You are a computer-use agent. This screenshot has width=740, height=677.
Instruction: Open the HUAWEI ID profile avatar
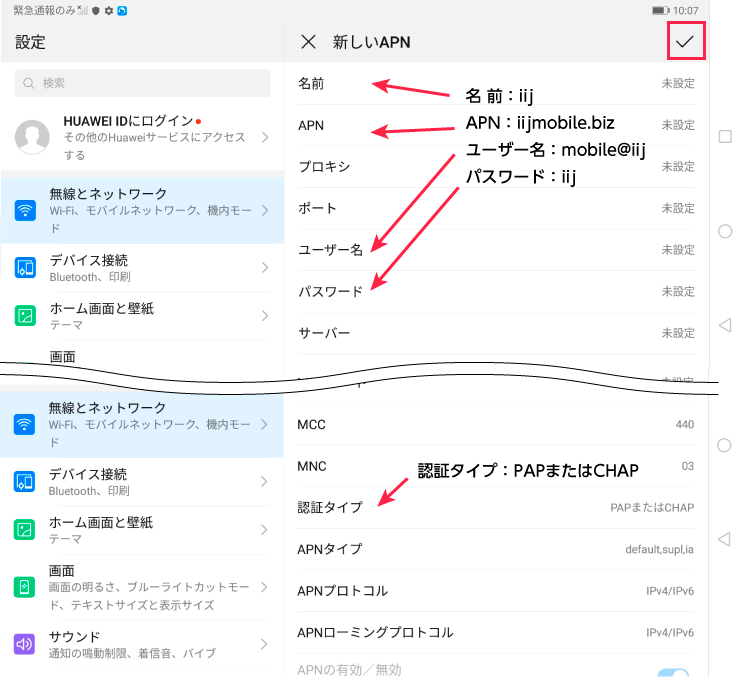point(32,137)
